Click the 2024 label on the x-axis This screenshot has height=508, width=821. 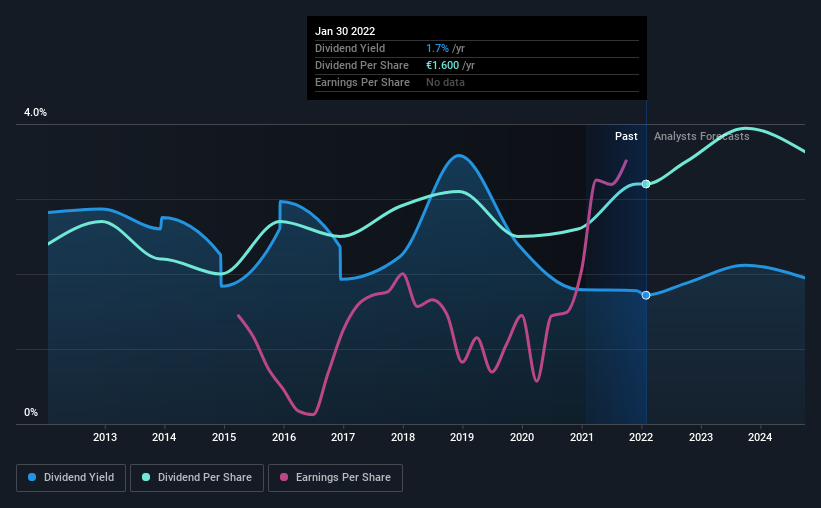tap(760, 437)
